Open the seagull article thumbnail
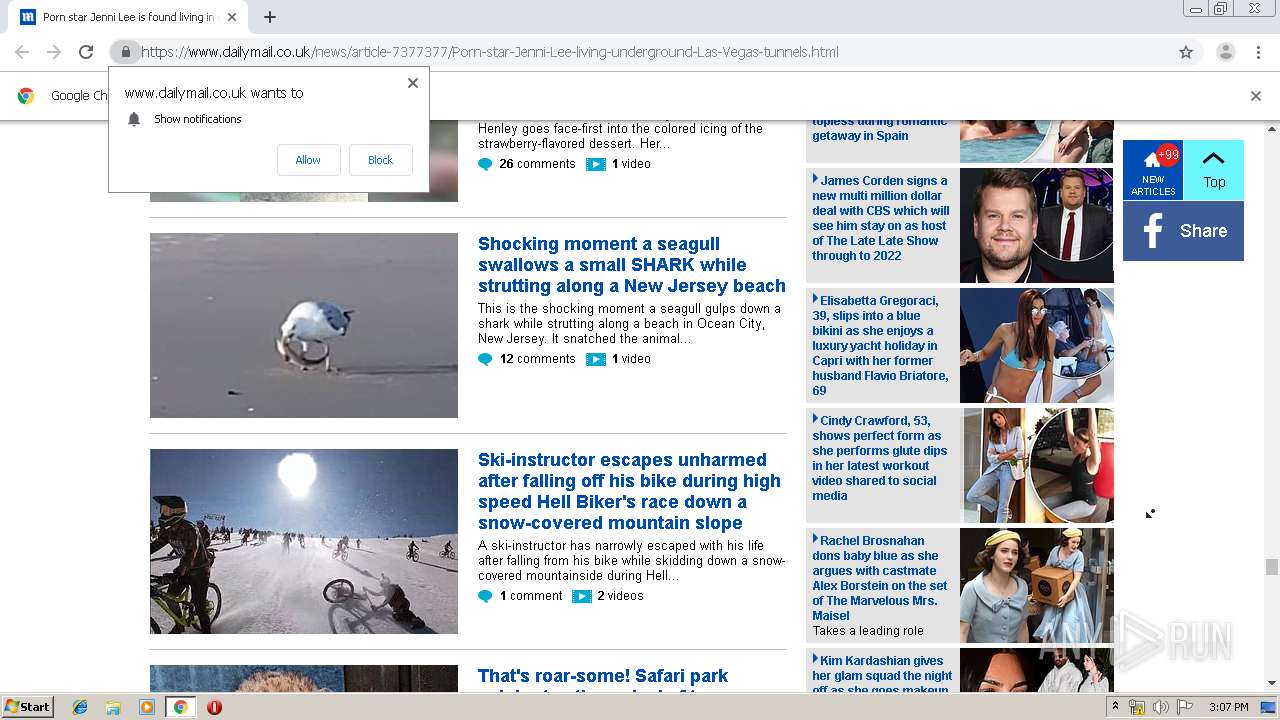The image size is (1280, 720). click(304, 326)
